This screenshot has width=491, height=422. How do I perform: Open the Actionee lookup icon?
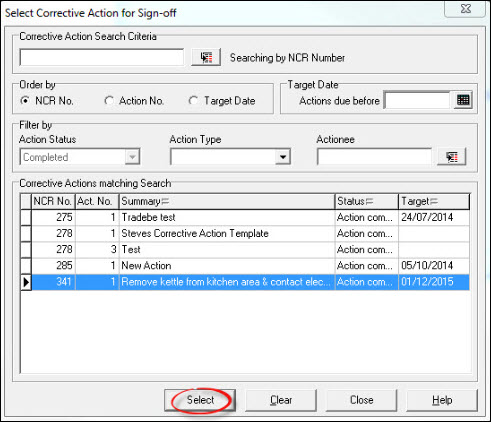452,157
